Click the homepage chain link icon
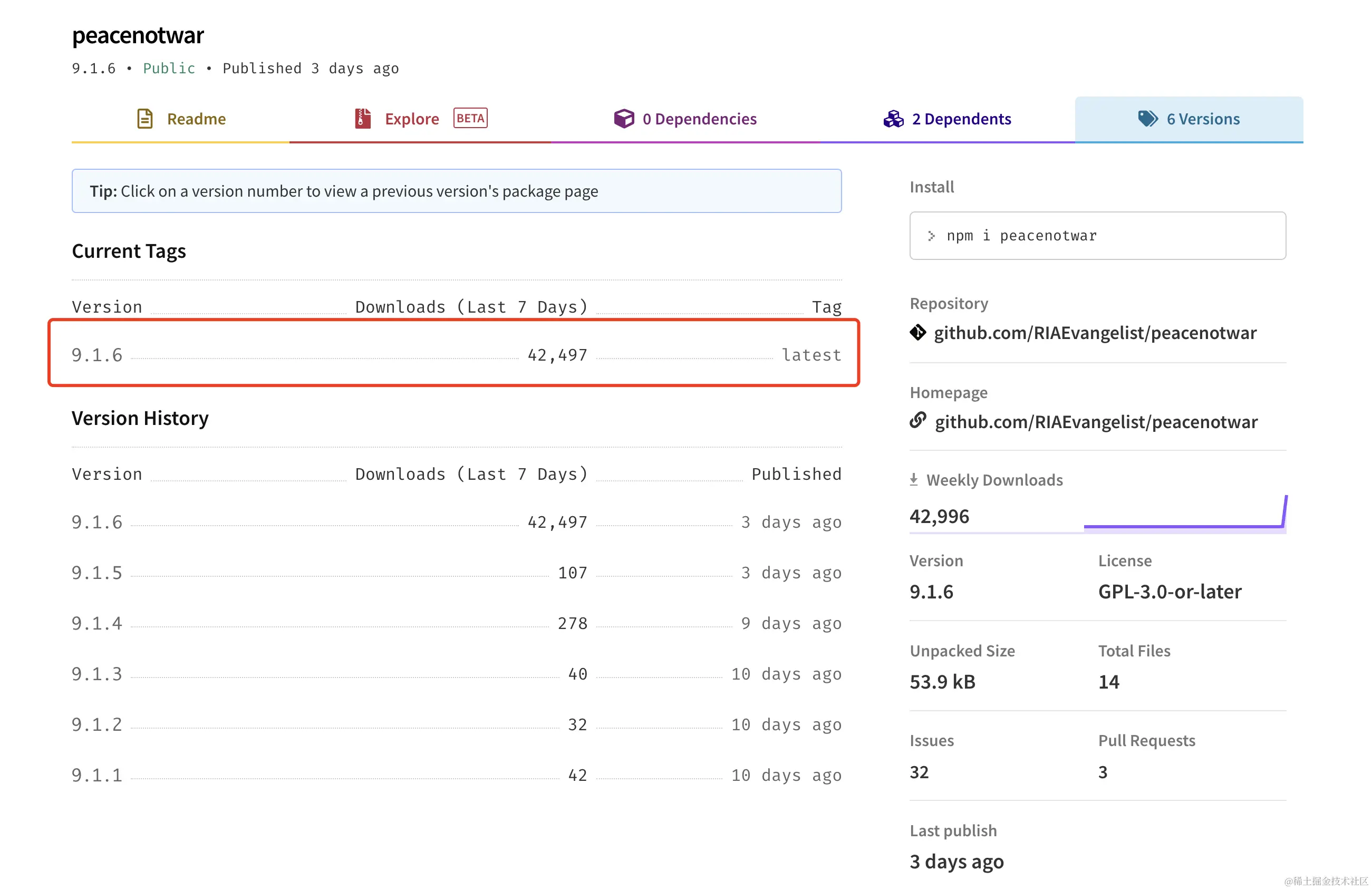 (x=917, y=421)
